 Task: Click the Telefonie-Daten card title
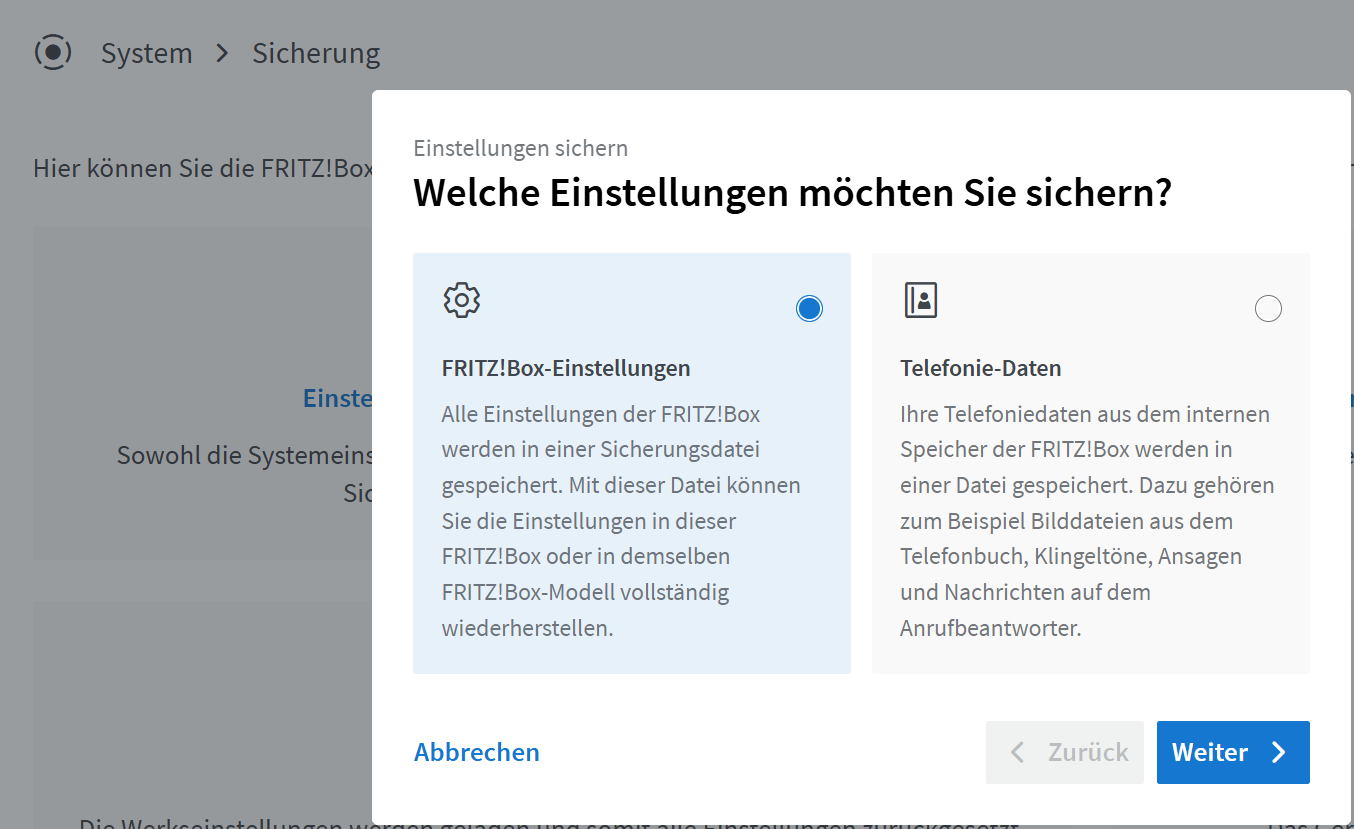pos(980,368)
